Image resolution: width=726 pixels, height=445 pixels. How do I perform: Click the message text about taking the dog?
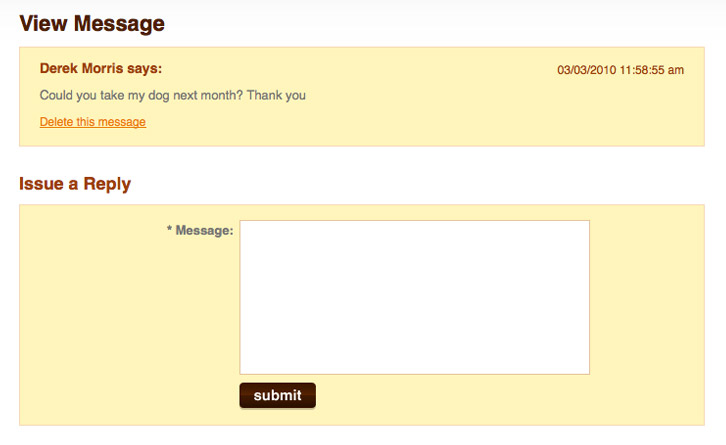[173, 95]
